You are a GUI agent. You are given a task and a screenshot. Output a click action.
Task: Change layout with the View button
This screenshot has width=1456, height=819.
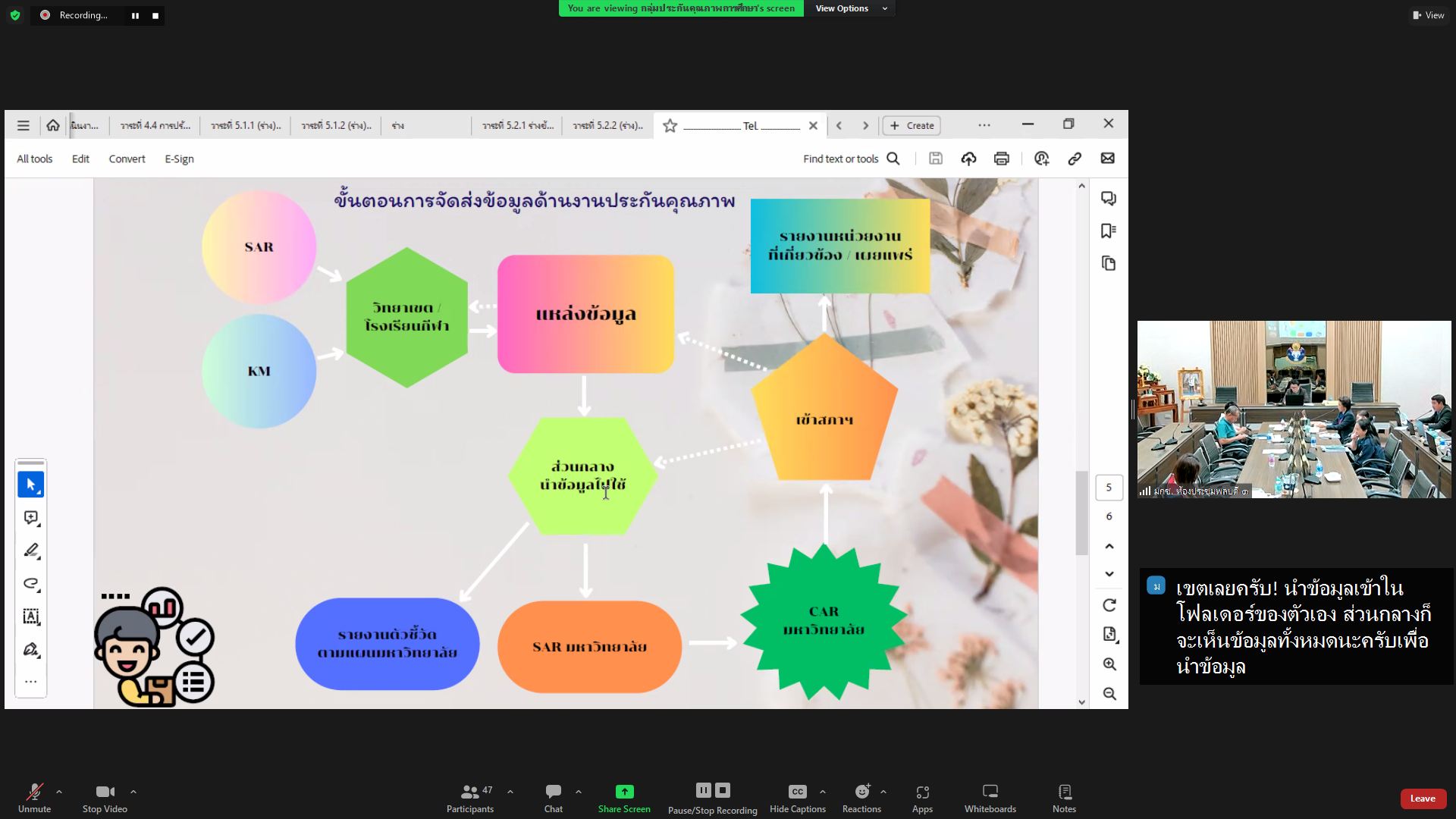pyautogui.click(x=1428, y=15)
